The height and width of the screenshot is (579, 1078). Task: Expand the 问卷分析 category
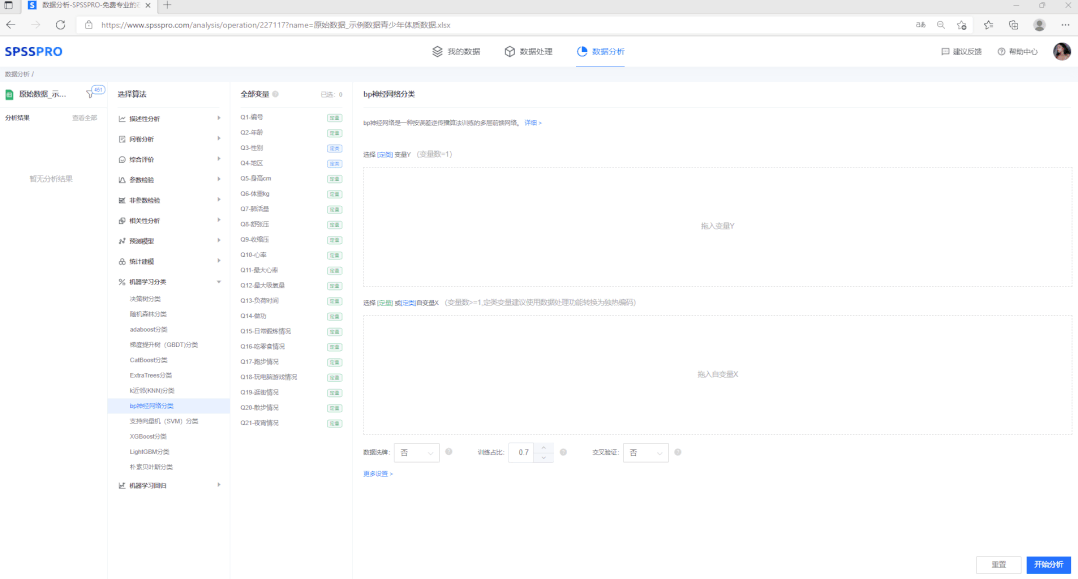pos(219,139)
